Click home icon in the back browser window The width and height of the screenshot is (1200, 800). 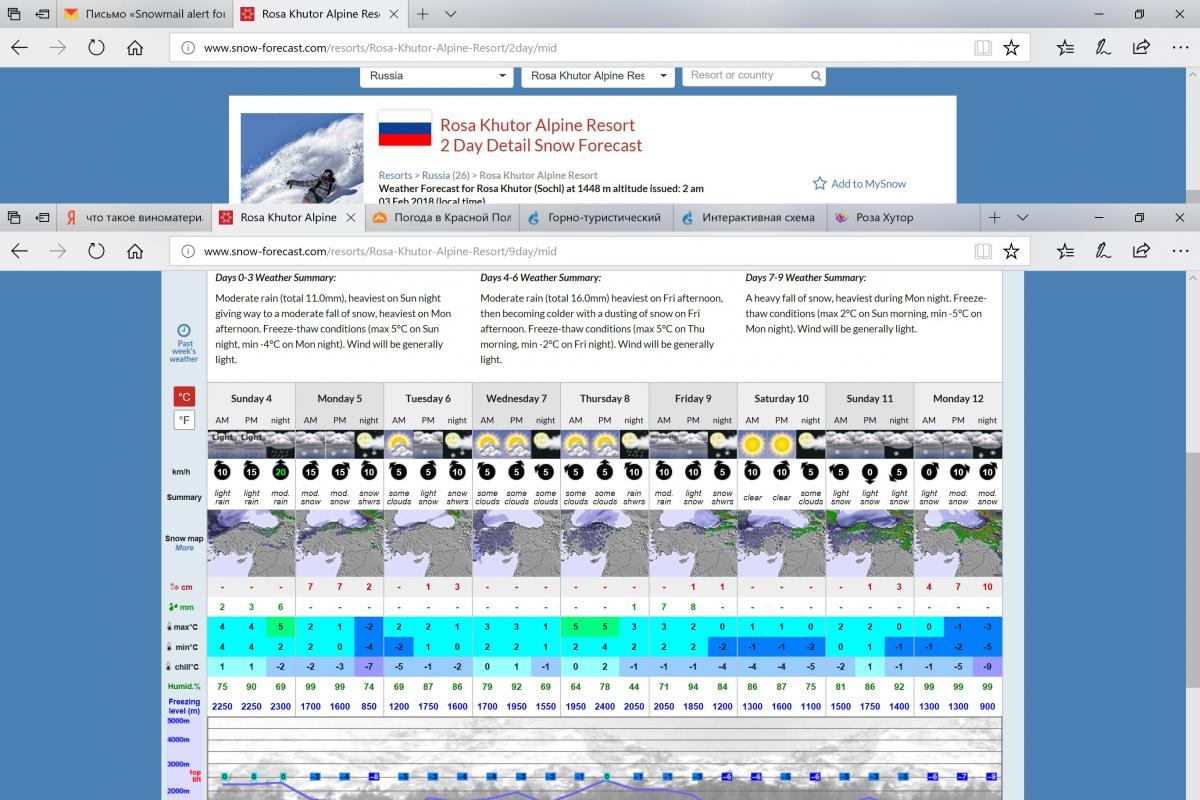coord(135,47)
